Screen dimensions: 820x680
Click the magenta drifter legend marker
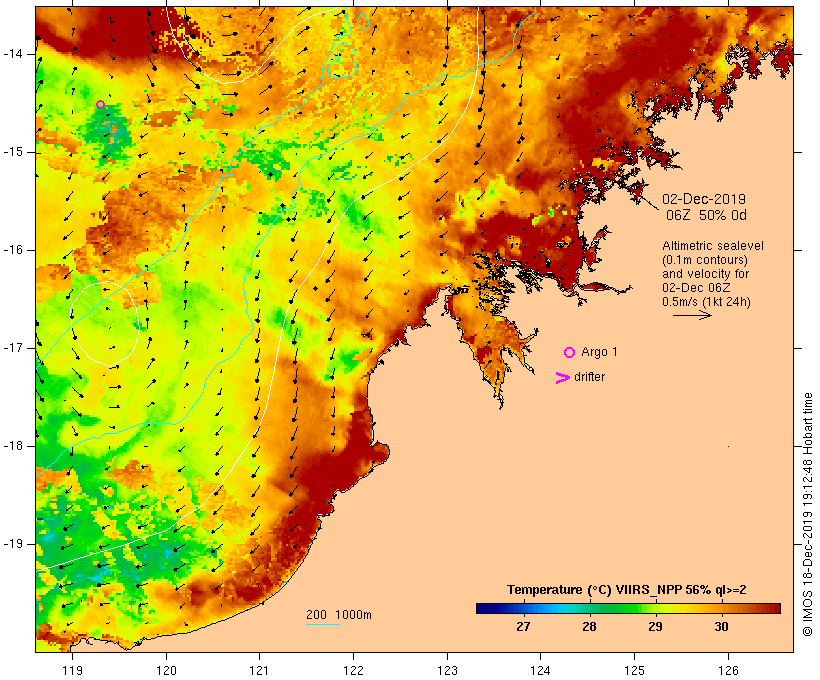(563, 378)
